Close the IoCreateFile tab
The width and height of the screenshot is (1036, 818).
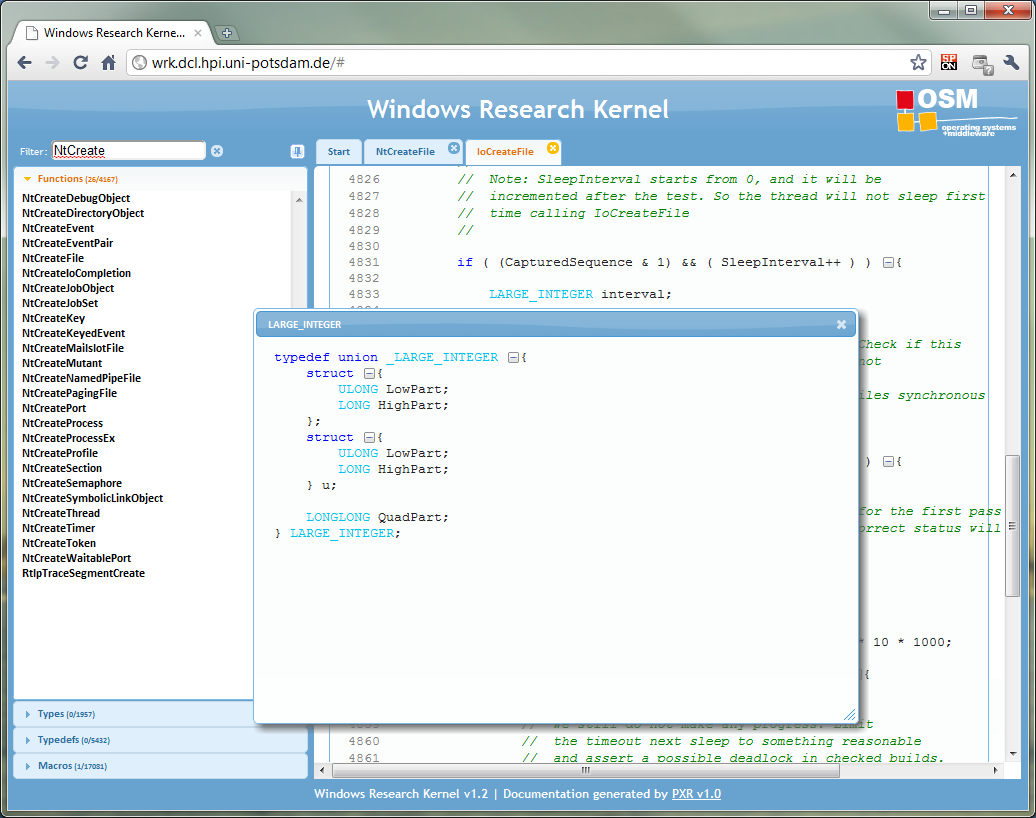(553, 148)
